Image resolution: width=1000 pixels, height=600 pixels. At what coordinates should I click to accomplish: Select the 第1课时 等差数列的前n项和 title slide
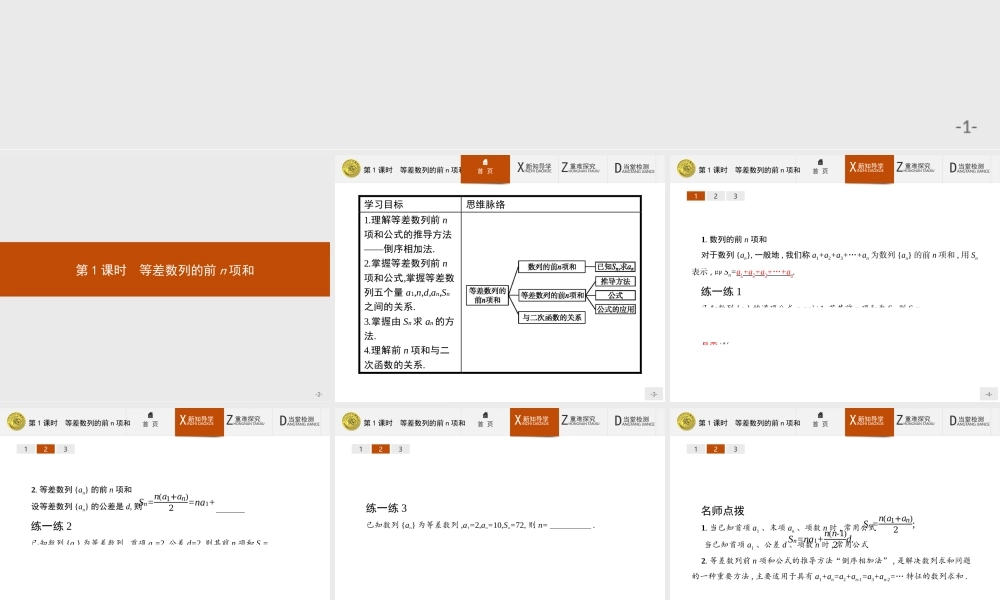pyautogui.click(x=165, y=269)
